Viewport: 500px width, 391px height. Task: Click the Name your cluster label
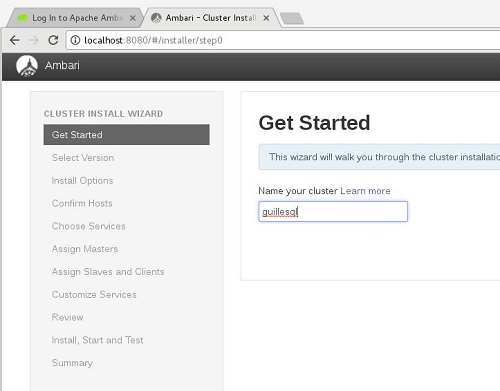click(298, 191)
